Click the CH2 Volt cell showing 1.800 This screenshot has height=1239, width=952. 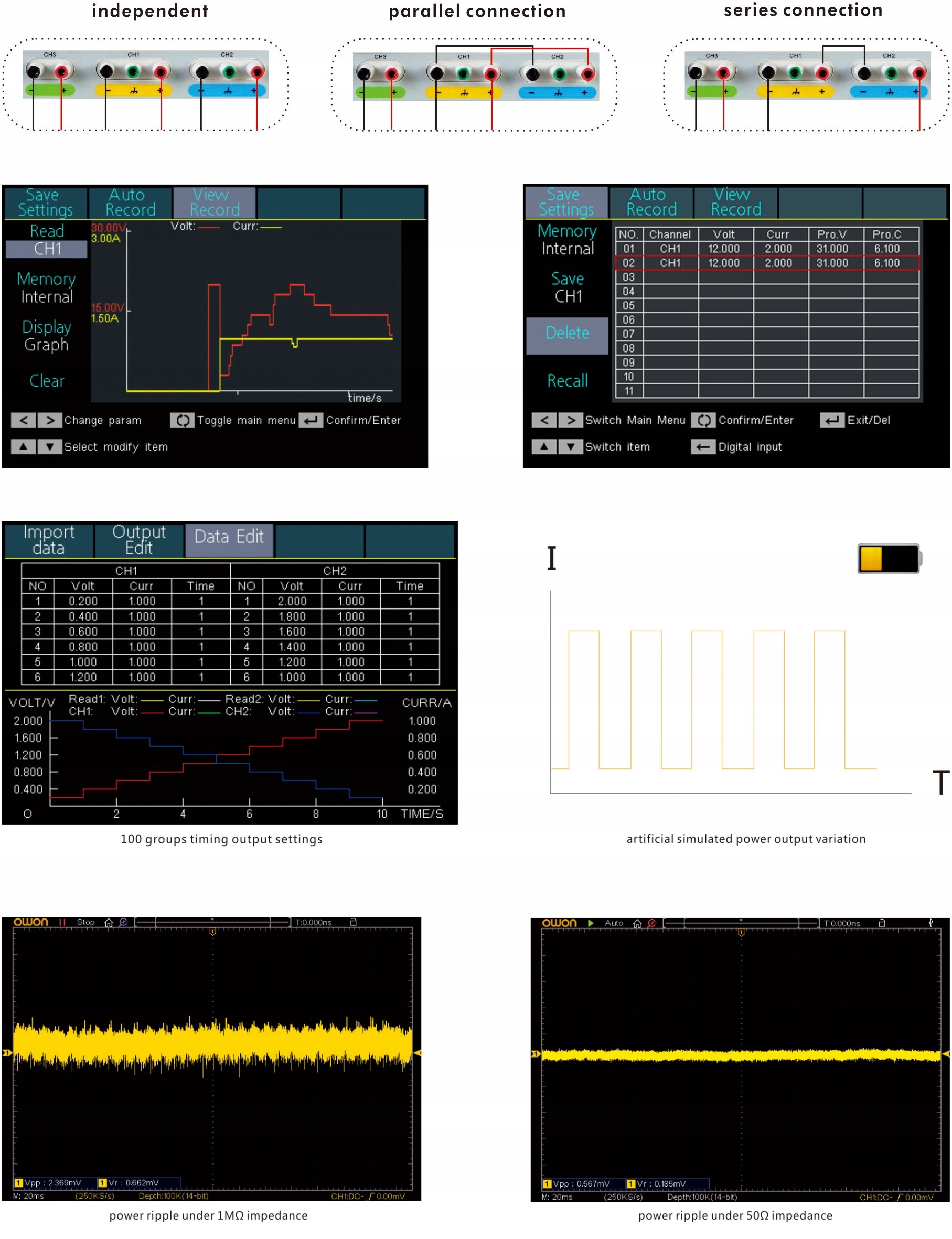tap(292, 617)
